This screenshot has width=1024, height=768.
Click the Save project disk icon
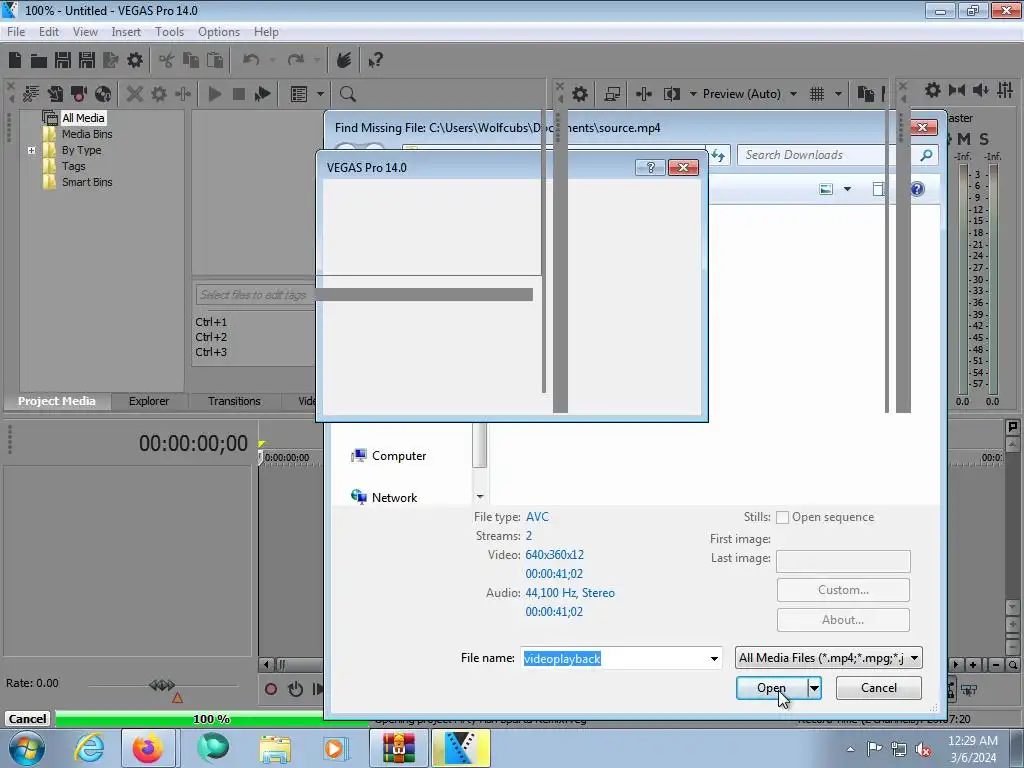tap(63, 60)
